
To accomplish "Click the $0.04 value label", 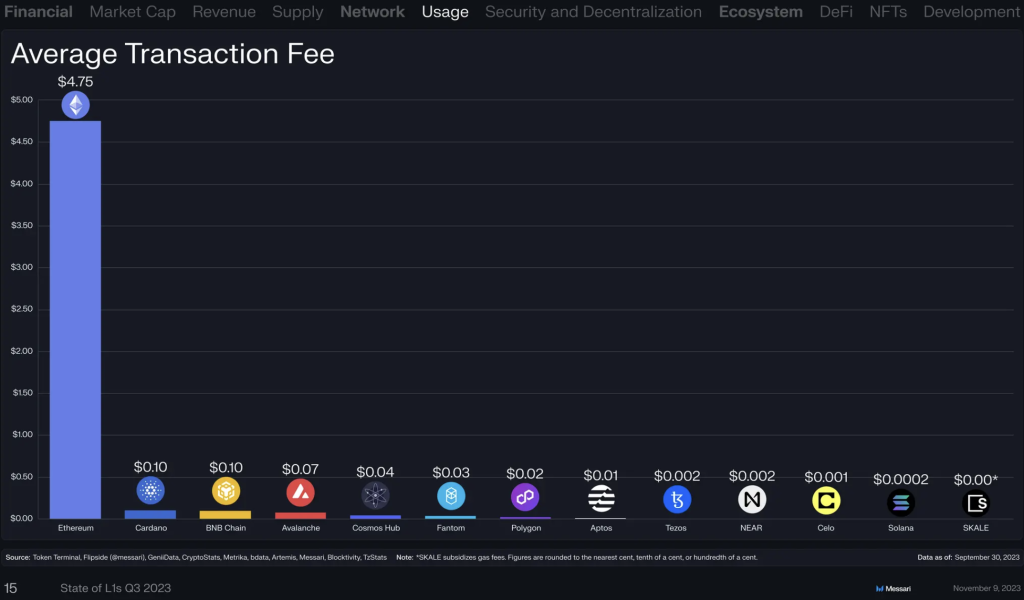I will pyautogui.click(x=376, y=471).
